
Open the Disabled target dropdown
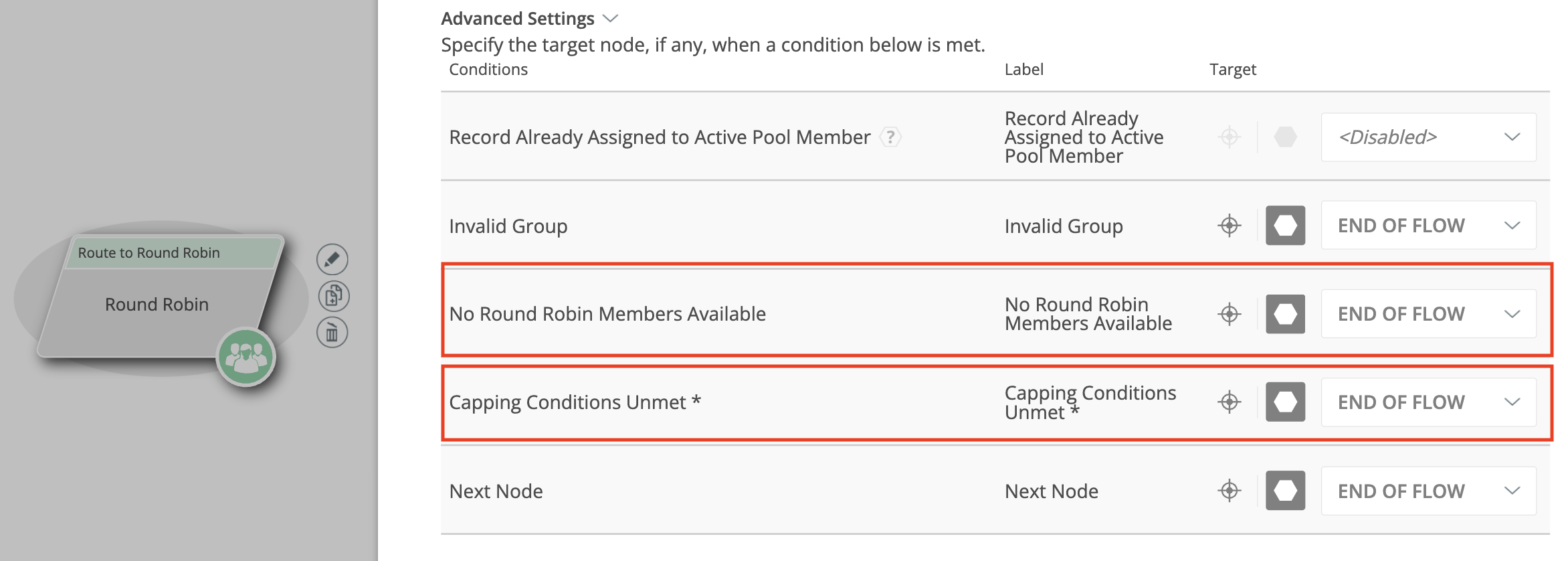tap(1428, 137)
